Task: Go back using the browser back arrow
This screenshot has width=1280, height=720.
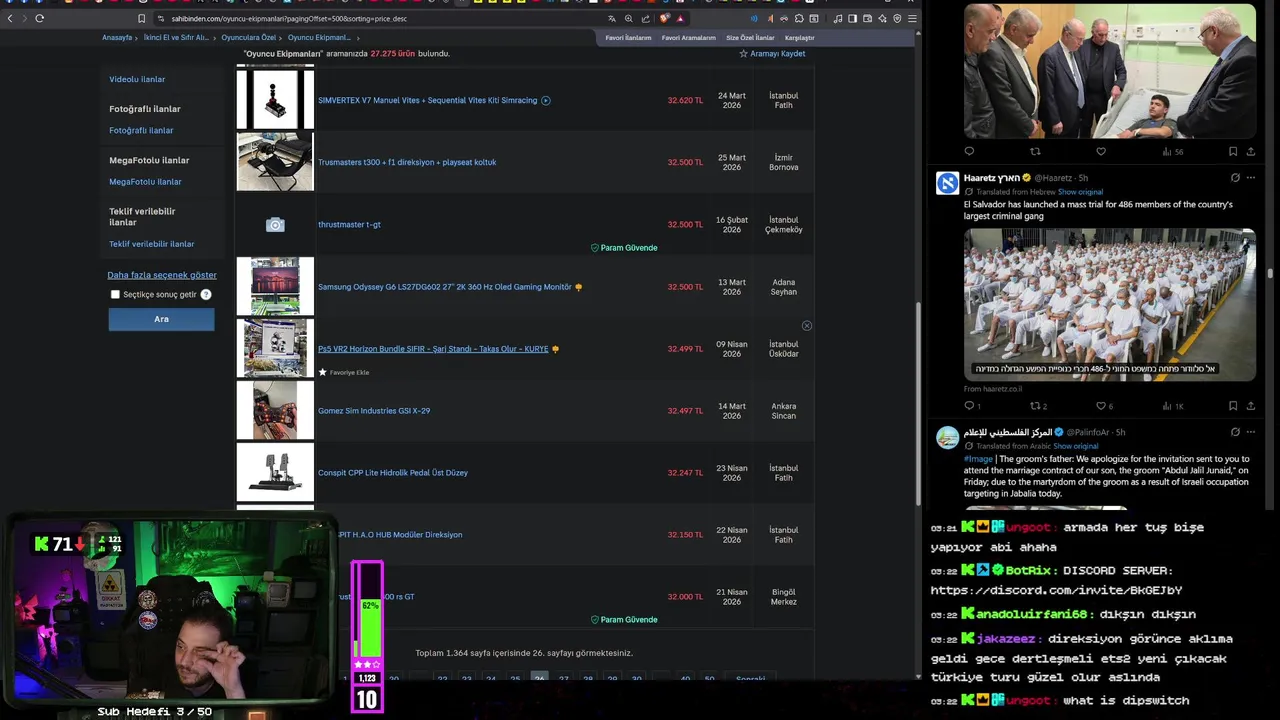Action: click(11, 18)
